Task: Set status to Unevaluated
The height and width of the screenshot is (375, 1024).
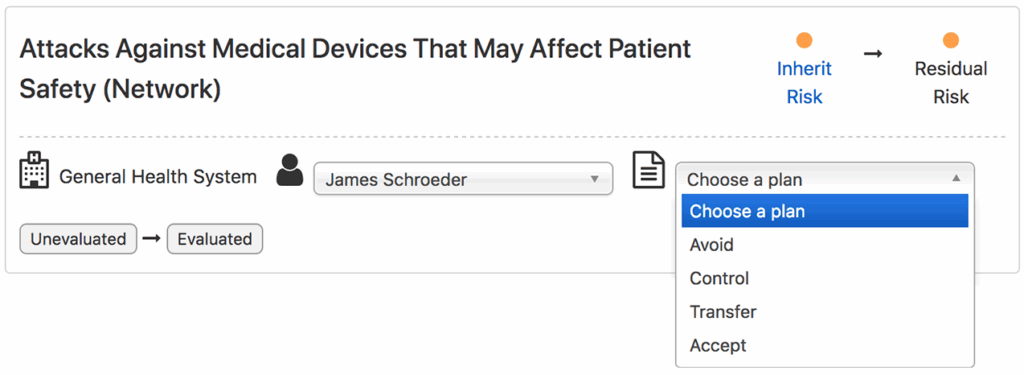Action: pos(78,239)
